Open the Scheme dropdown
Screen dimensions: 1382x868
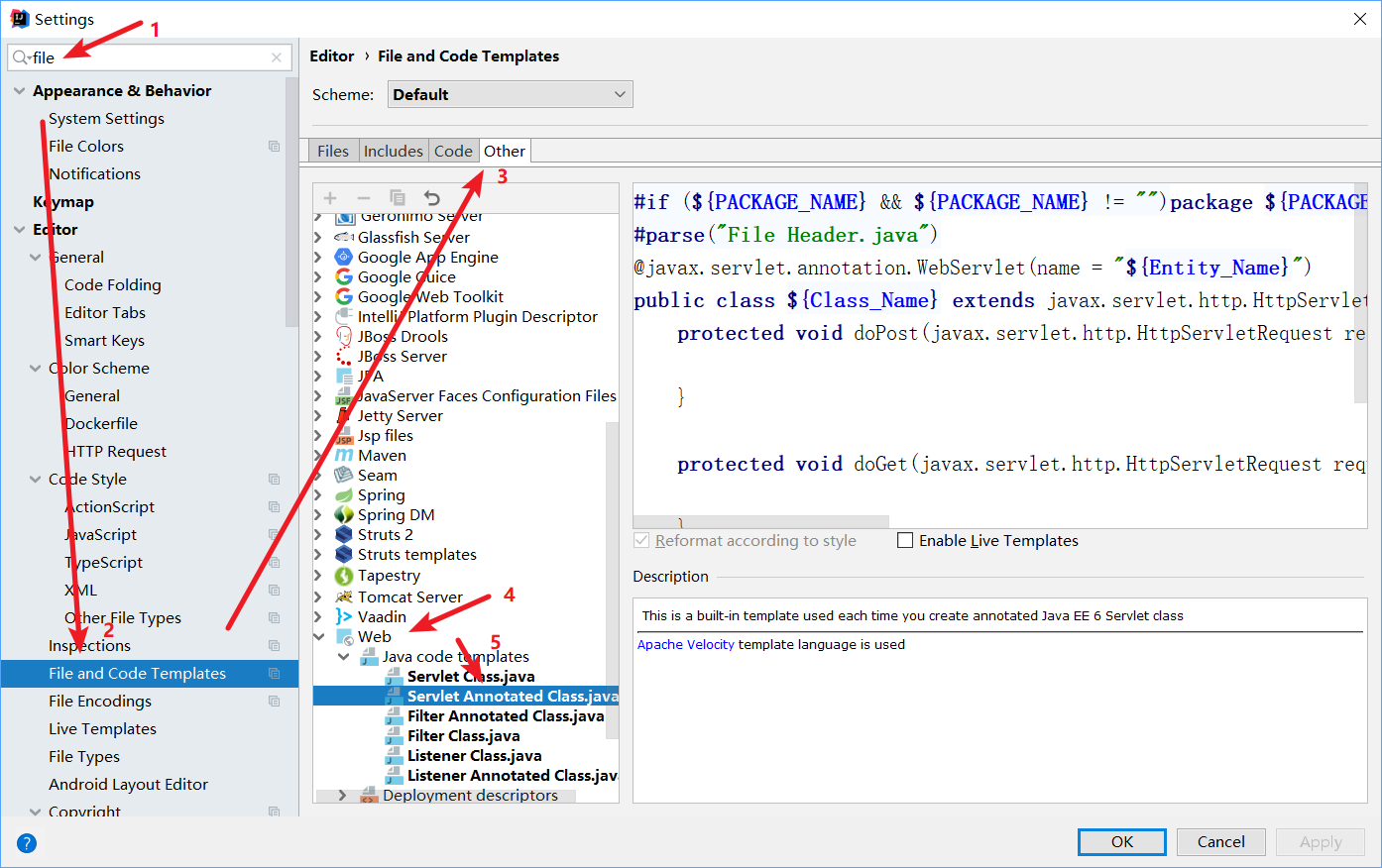click(x=510, y=94)
